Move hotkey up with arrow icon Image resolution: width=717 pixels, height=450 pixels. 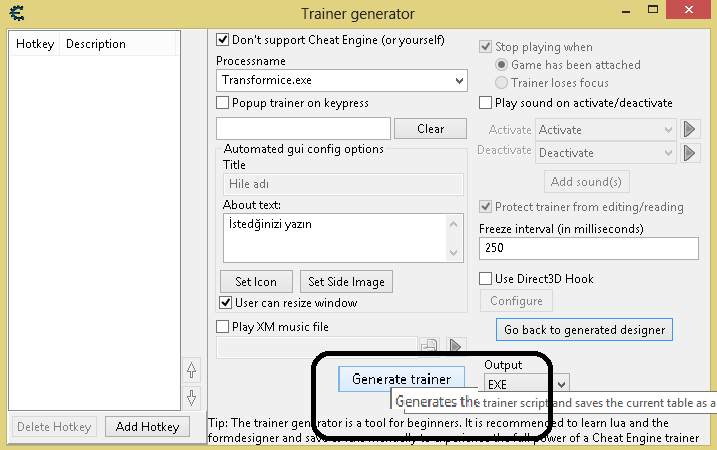192,370
